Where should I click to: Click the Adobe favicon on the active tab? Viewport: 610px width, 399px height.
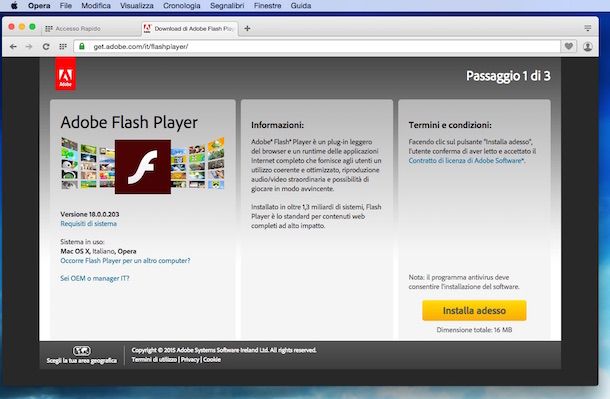point(147,28)
